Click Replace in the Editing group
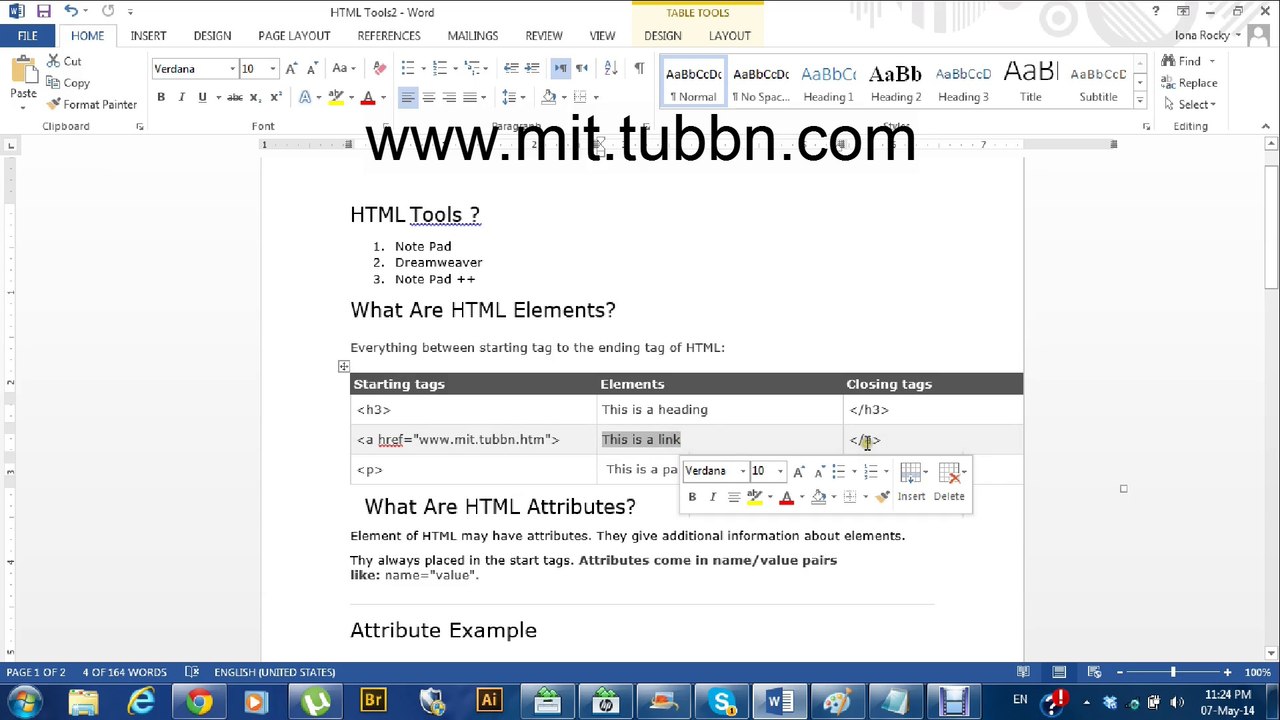This screenshot has height=720, width=1280. [x=1190, y=83]
